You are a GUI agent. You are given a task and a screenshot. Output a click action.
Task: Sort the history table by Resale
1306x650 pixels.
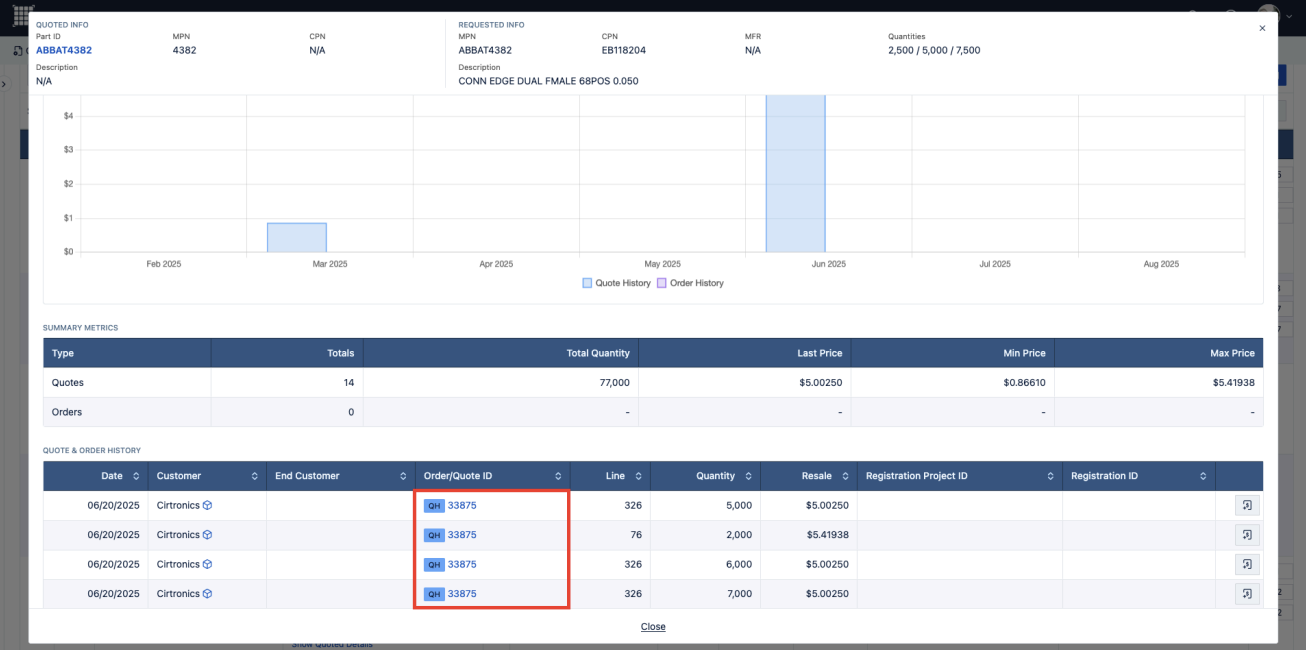pos(845,476)
